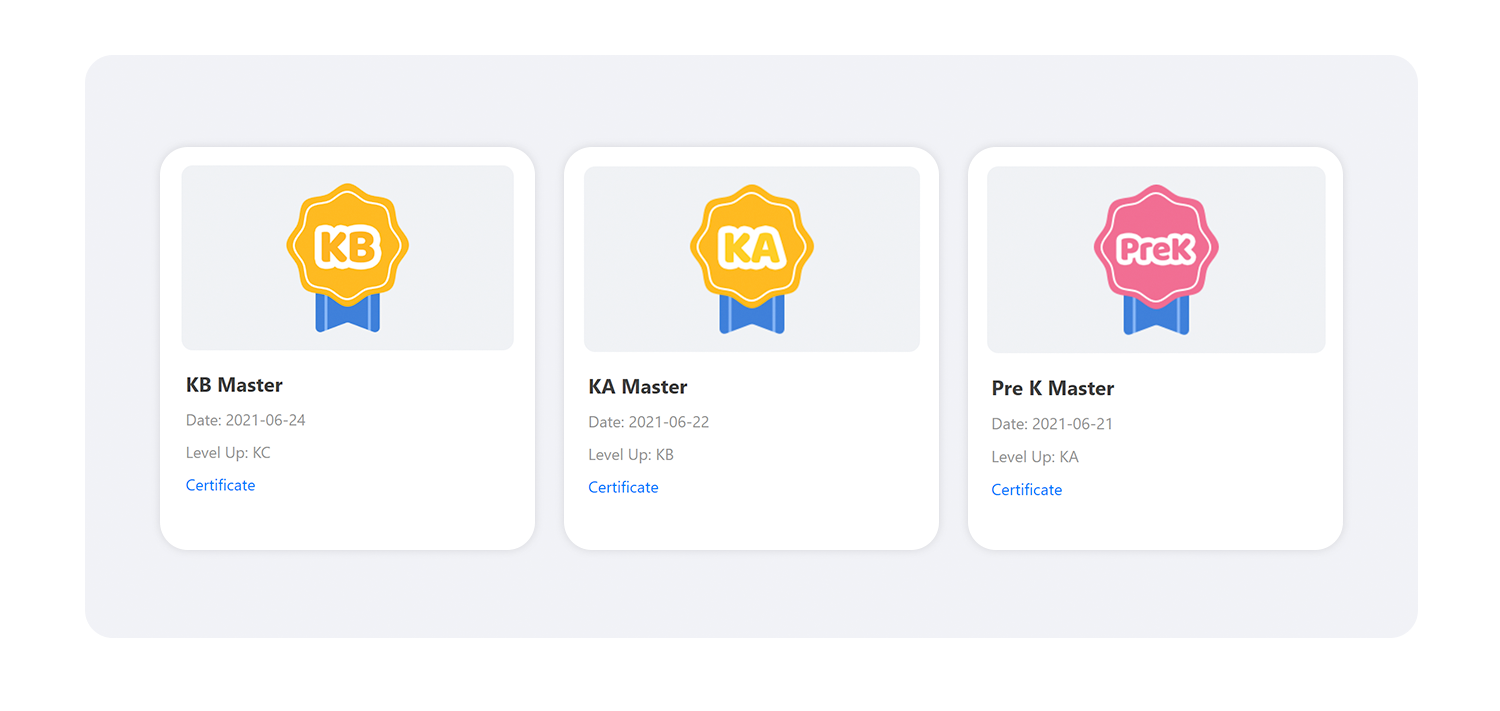Click the "Level Up: KB" label
Viewport: 1500px width, 711px height.
pyautogui.click(x=631, y=454)
